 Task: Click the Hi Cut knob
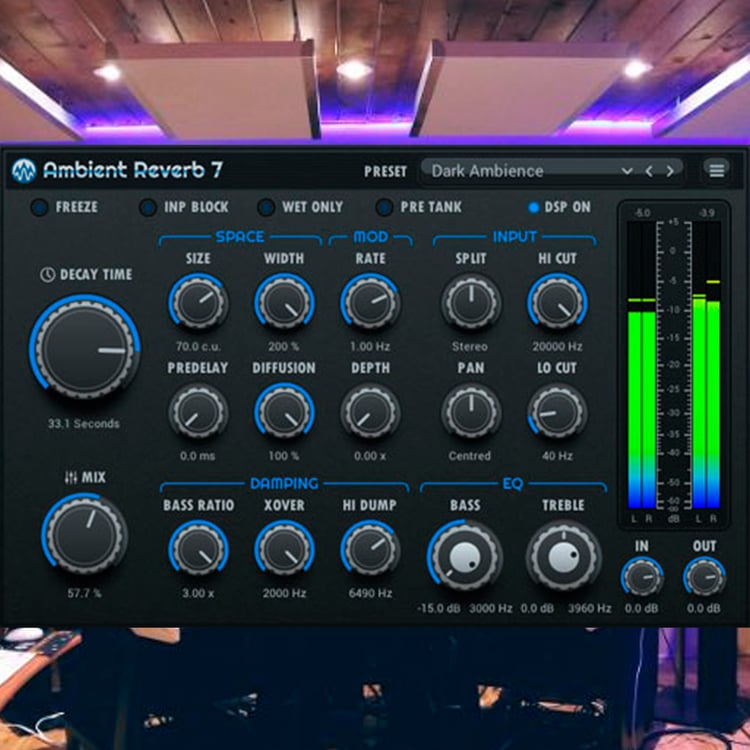tap(557, 303)
